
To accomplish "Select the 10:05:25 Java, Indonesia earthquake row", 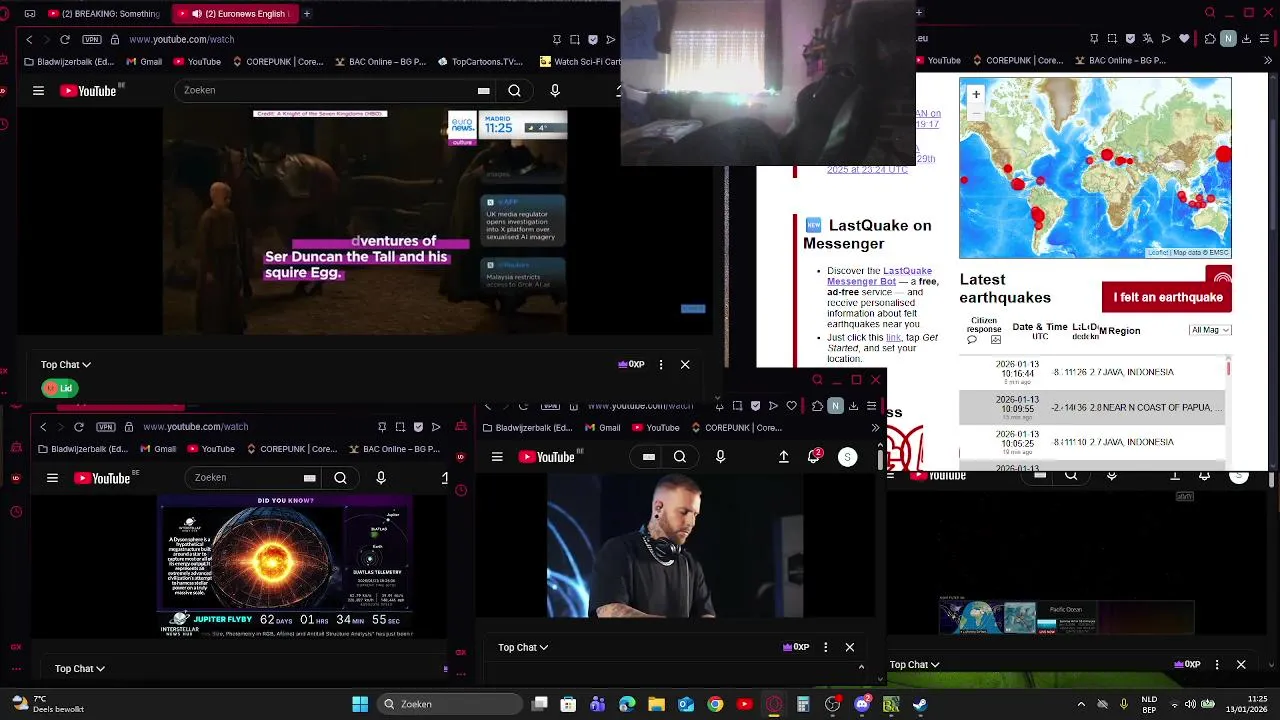I will tap(1092, 442).
